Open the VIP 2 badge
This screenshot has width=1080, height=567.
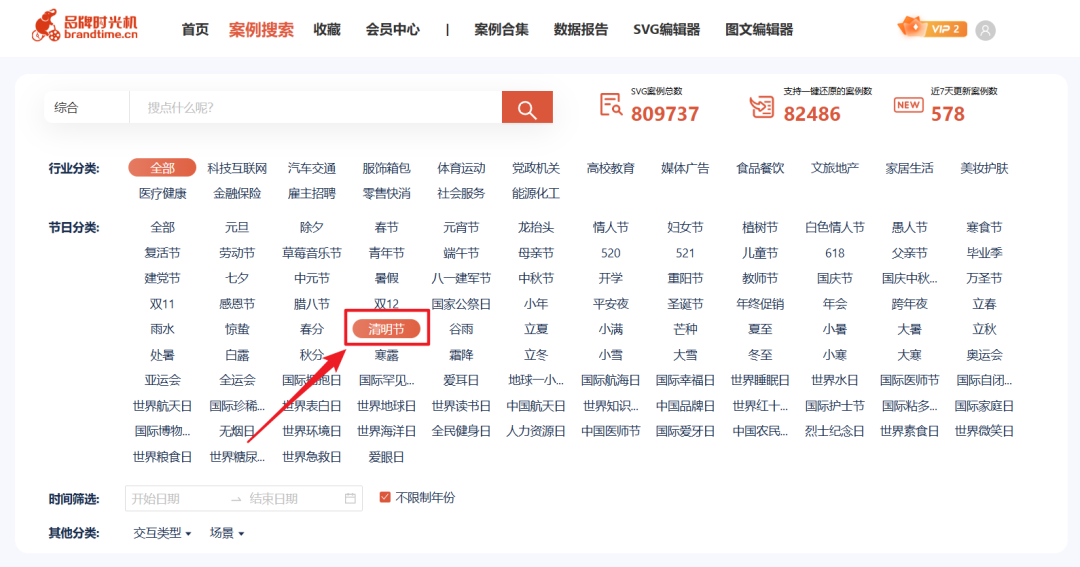tap(933, 28)
